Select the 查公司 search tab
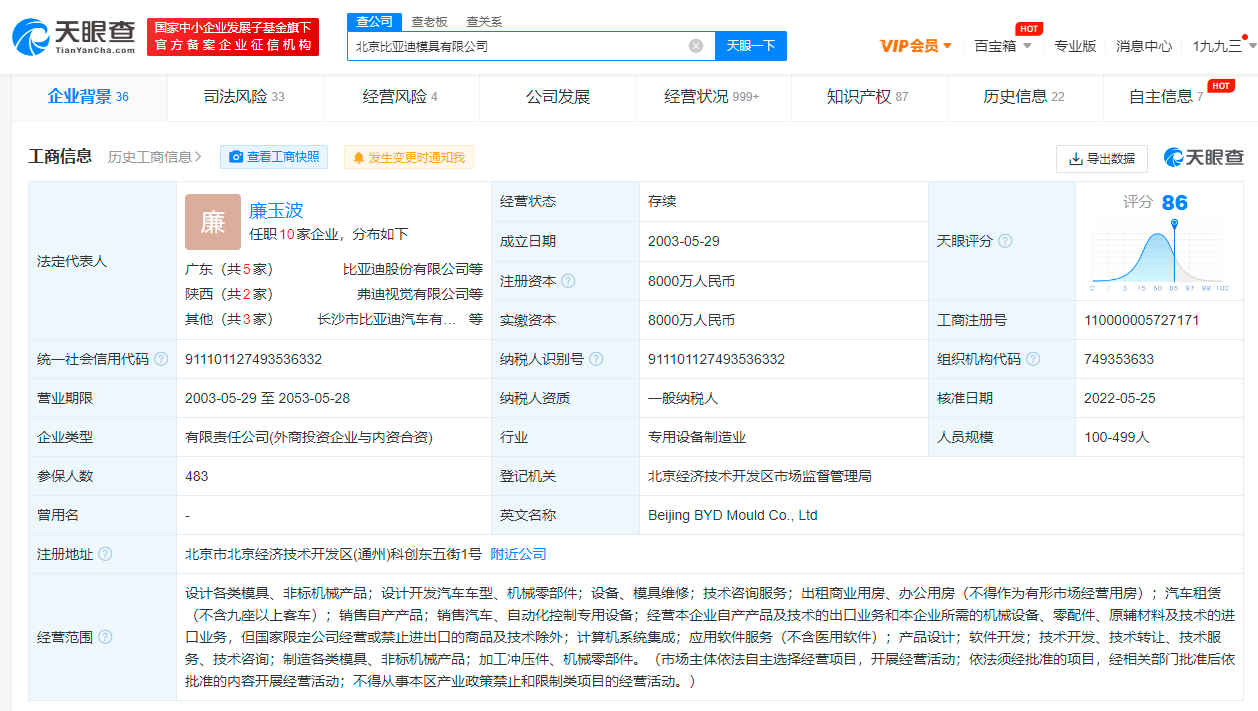1258x711 pixels. (375, 21)
